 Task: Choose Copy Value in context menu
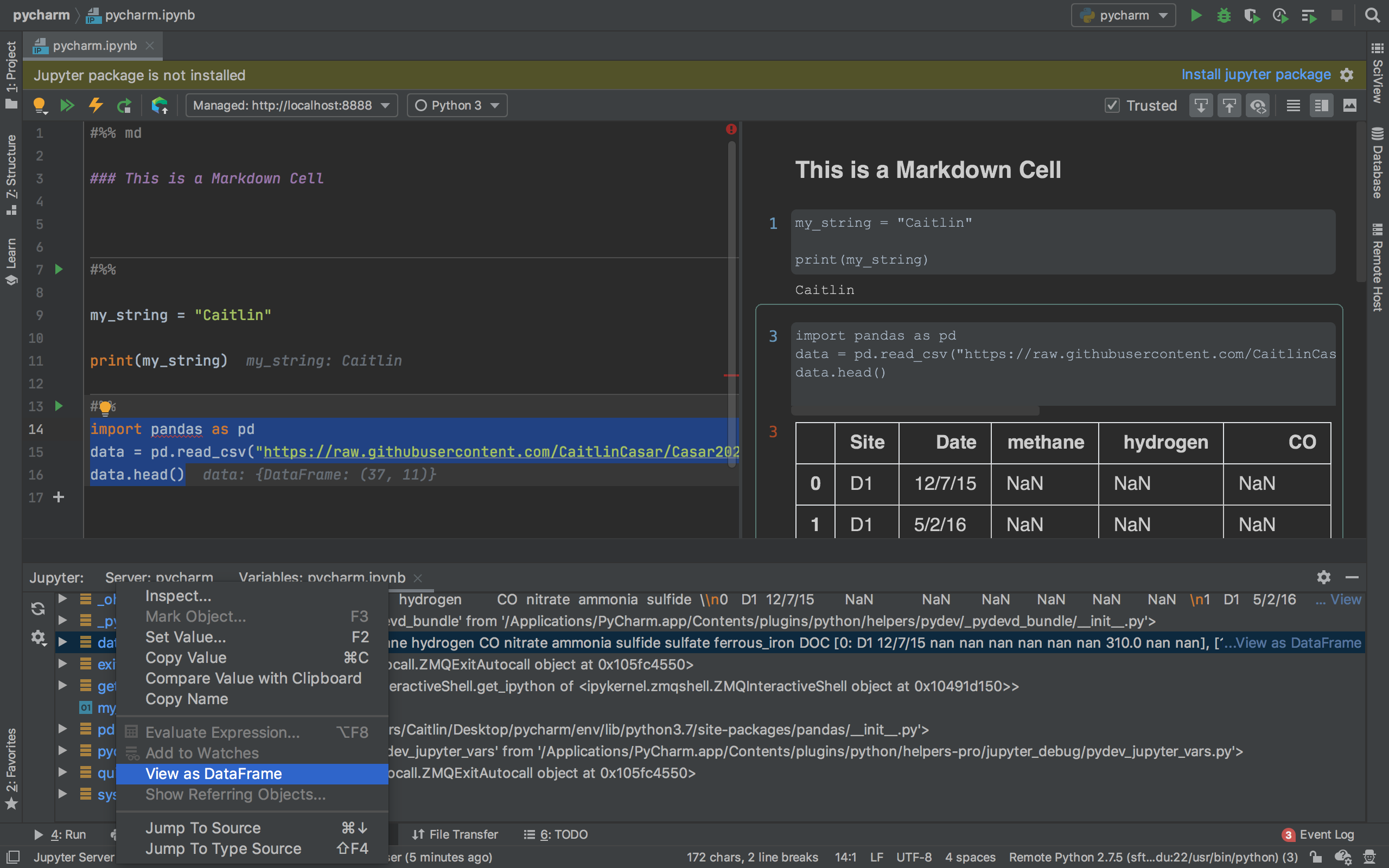252,658
